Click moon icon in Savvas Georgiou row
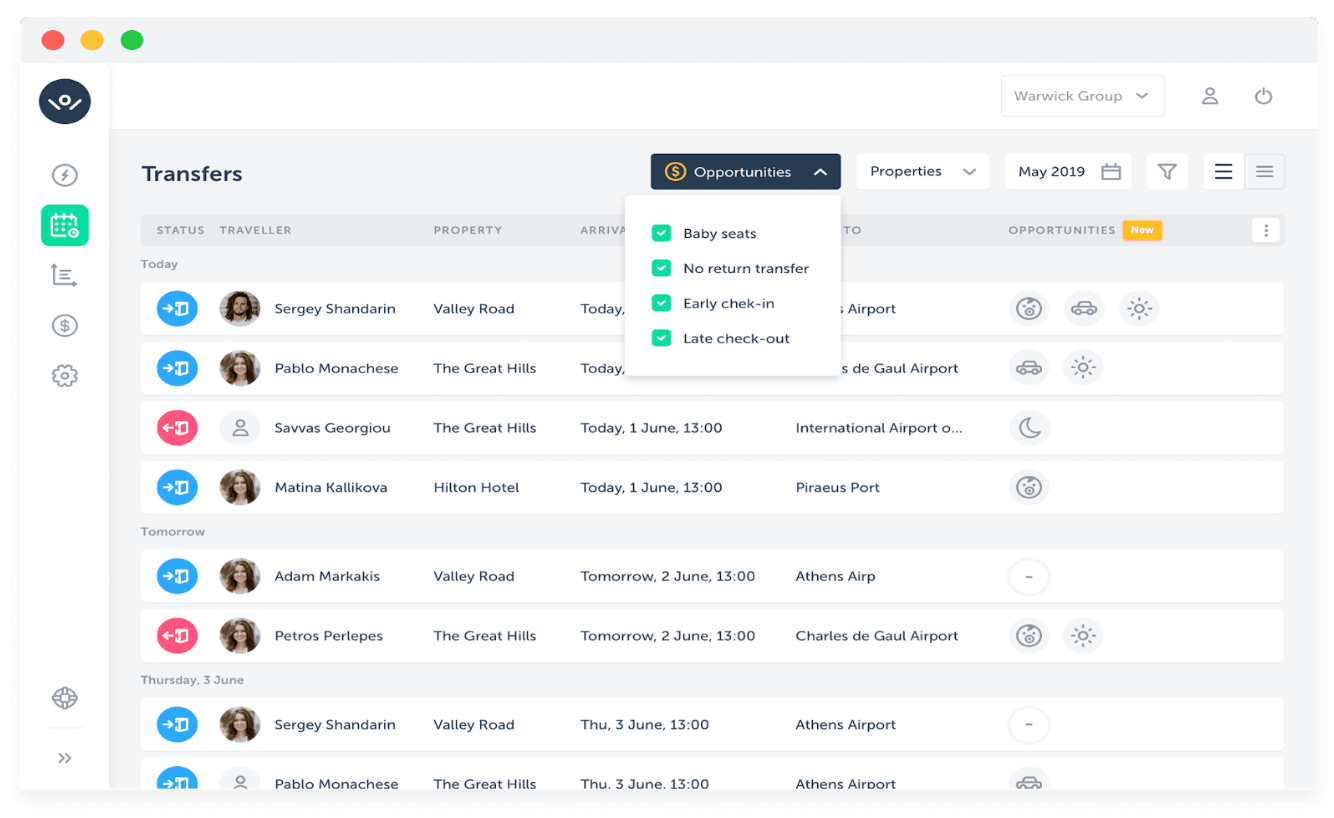This screenshot has height=818, width=1334. [x=1029, y=428]
